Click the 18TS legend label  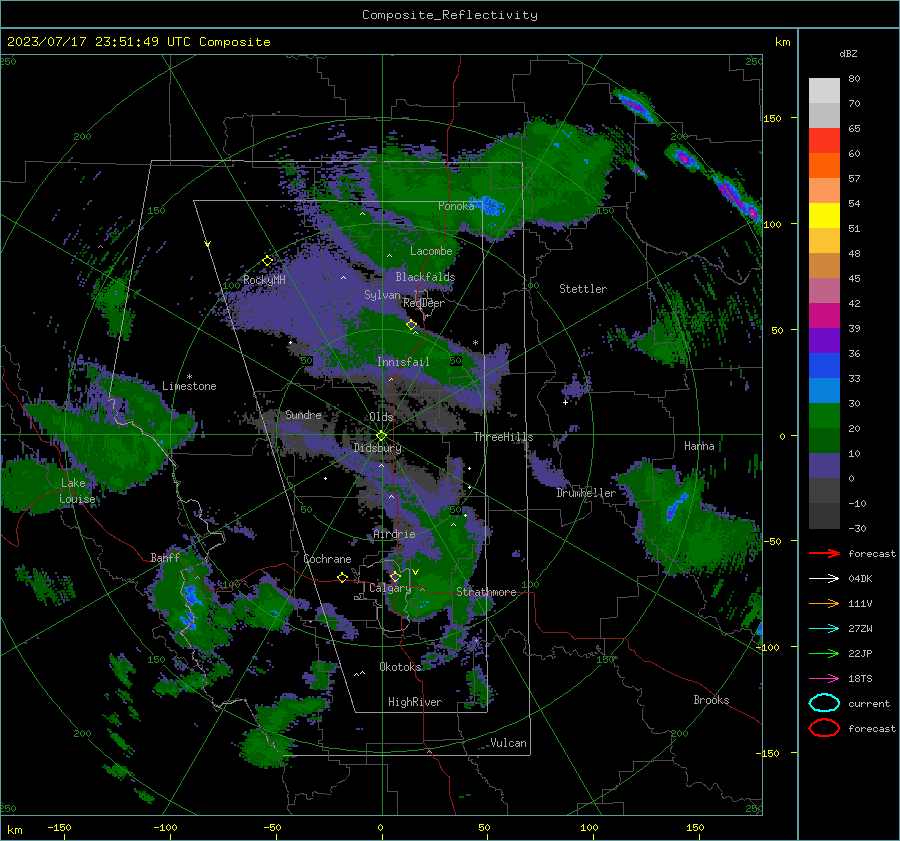pos(860,679)
